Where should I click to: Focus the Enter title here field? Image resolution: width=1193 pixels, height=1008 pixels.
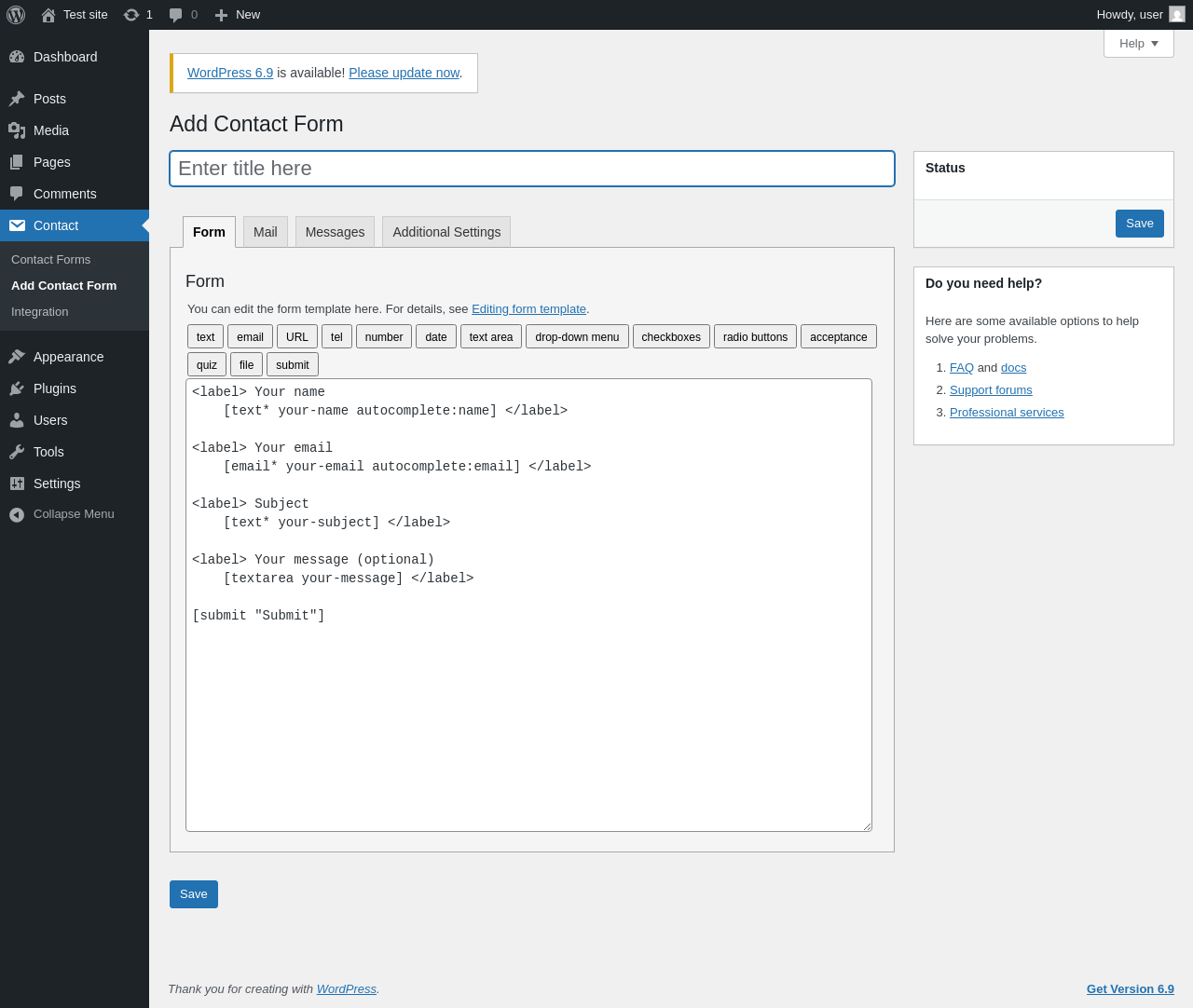531,169
